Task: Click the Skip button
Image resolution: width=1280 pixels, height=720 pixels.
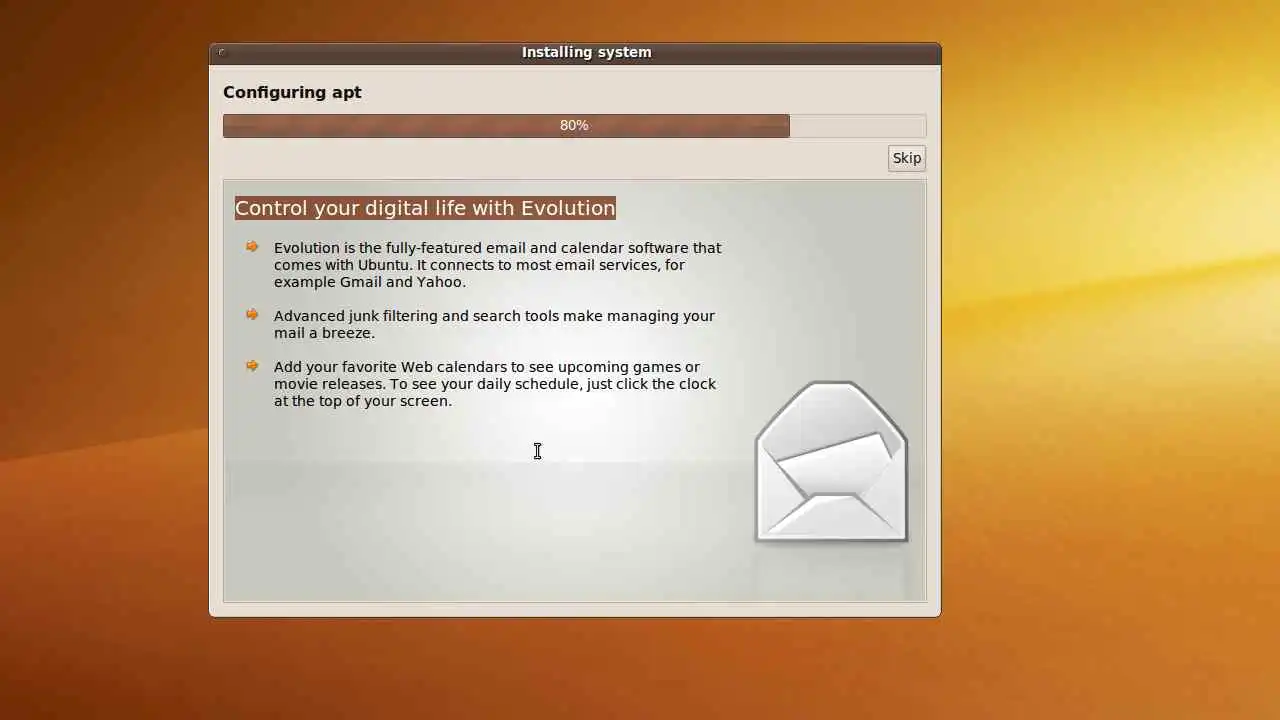Action: [x=906, y=158]
